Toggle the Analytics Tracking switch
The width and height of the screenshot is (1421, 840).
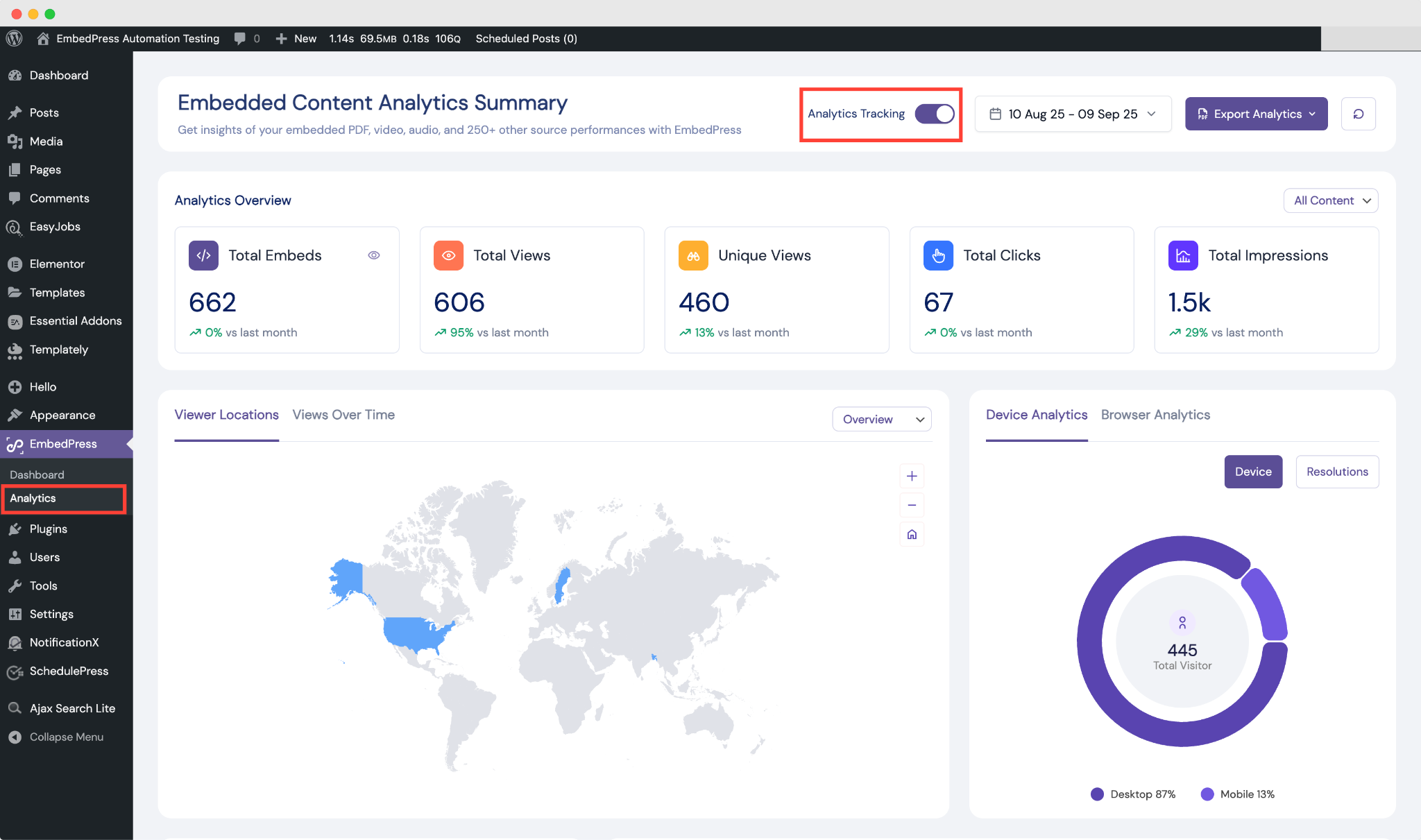(935, 114)
